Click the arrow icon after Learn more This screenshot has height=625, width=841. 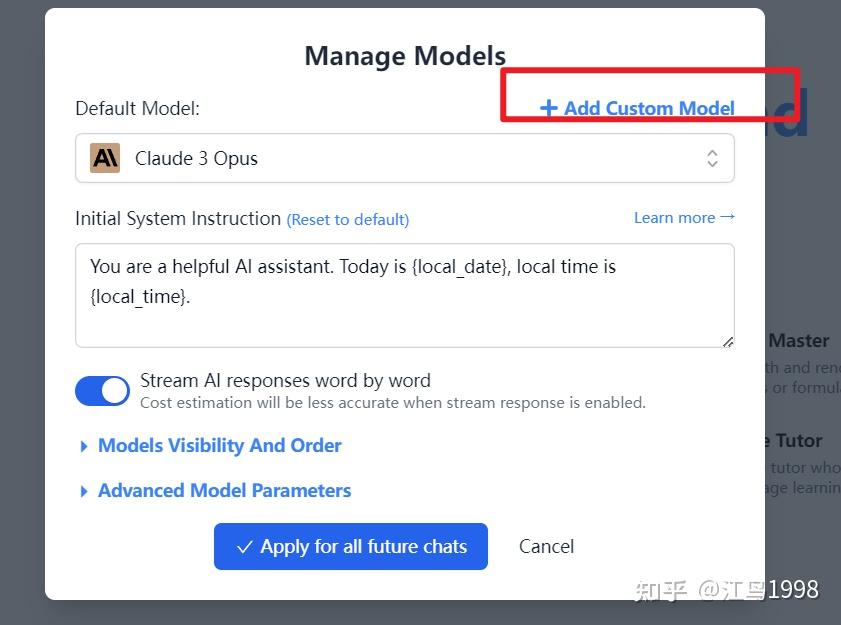(x=727, y=217)
